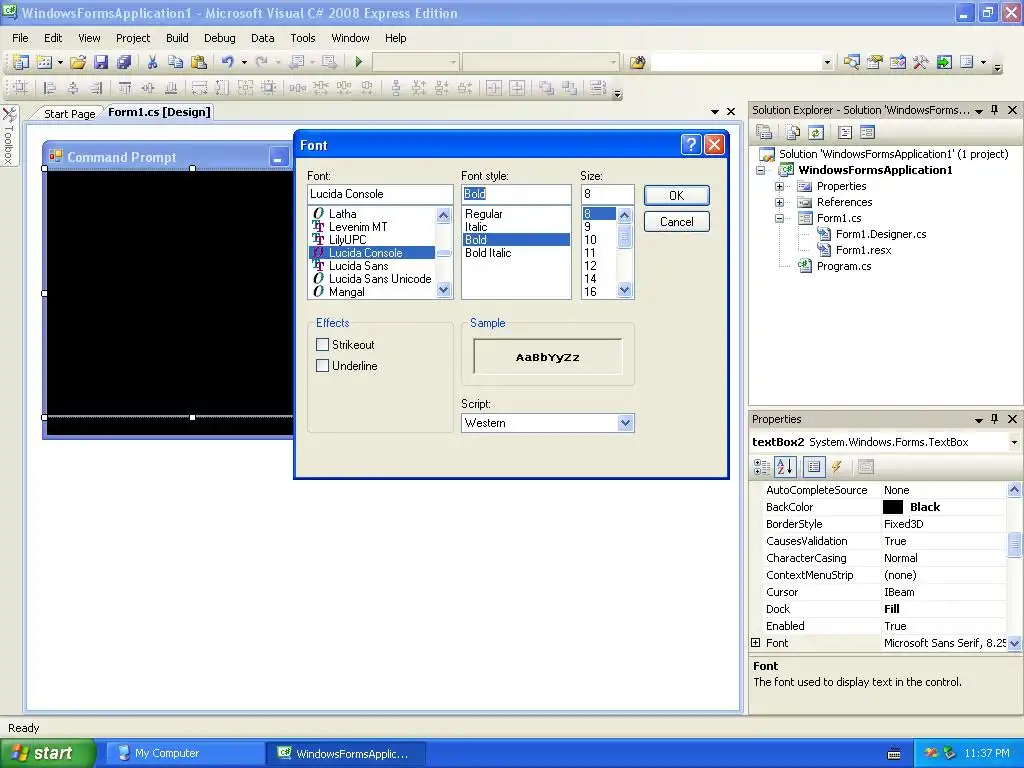Open the Toolbox hammer-and-wrench icon
The width and height of the screenshot is (1024, 768).
coord(921,62)
